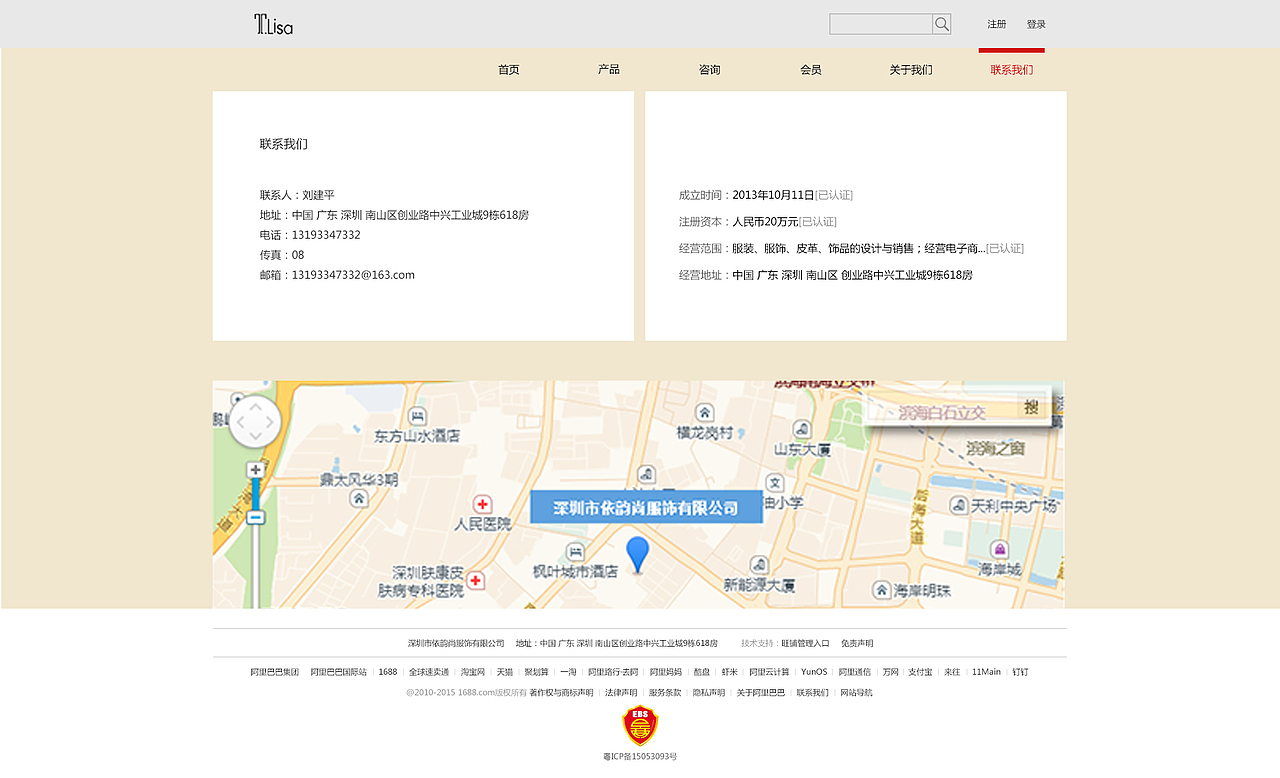Viewport: 1280px width, 778px height.
Task: Click the 鼎太风华3期 residence icon on map
Action: (359, 497)
